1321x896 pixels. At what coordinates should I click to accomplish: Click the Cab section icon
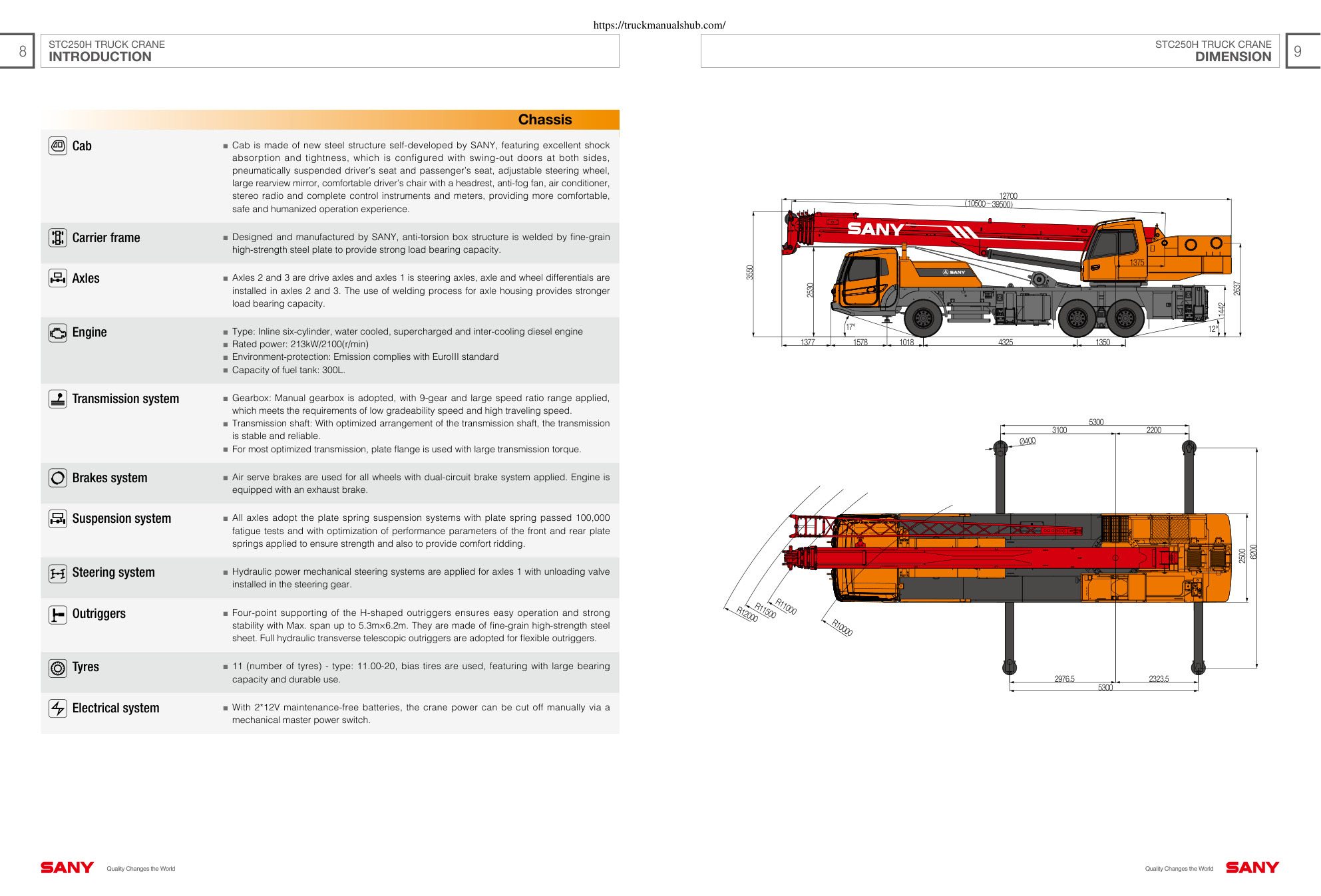coord(58,146)
